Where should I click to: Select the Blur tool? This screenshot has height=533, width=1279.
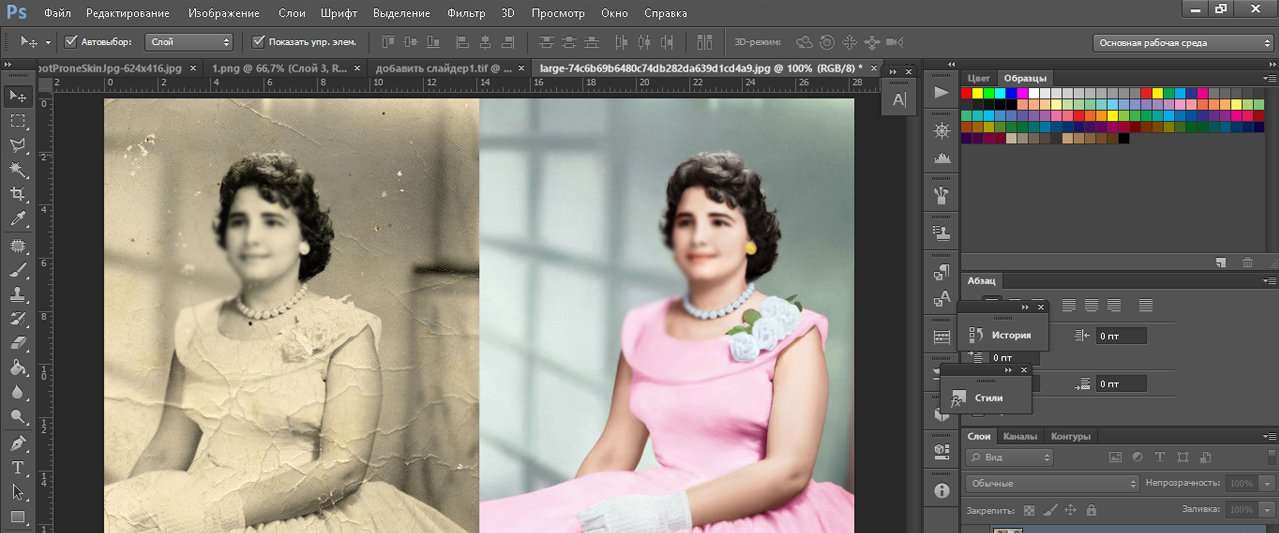(x=18, y=393)
